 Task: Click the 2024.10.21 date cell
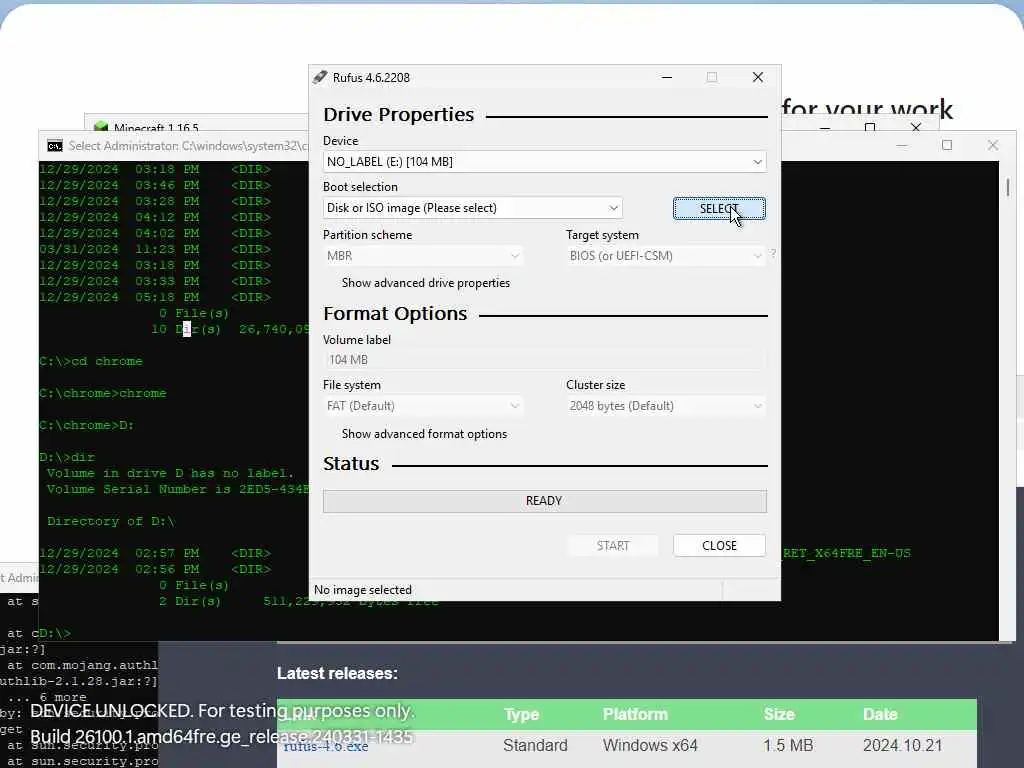pos(903,745)
